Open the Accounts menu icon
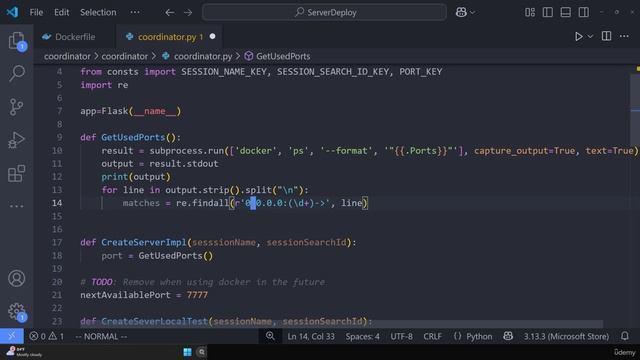 (16, 278)
